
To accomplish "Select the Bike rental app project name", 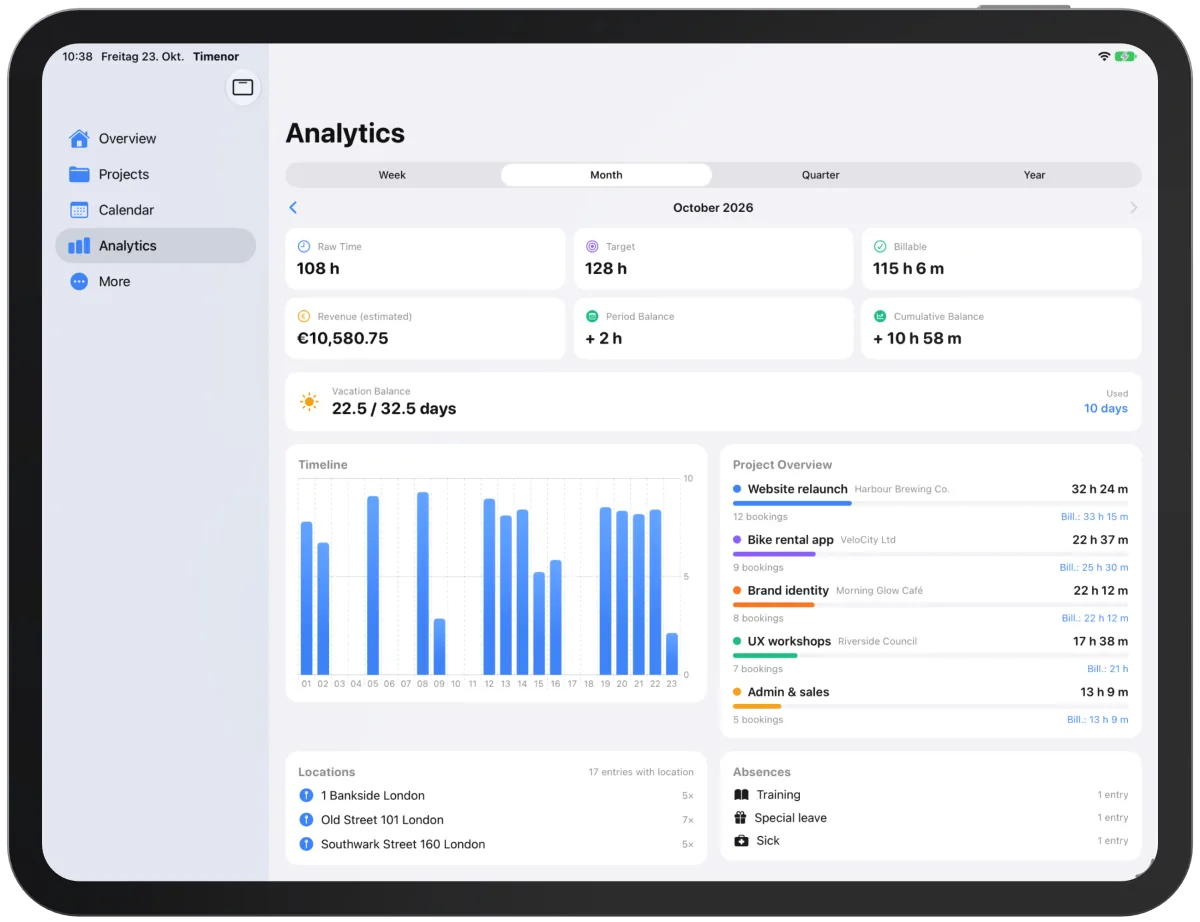I will pyautogui.click(x=790, y=540).
